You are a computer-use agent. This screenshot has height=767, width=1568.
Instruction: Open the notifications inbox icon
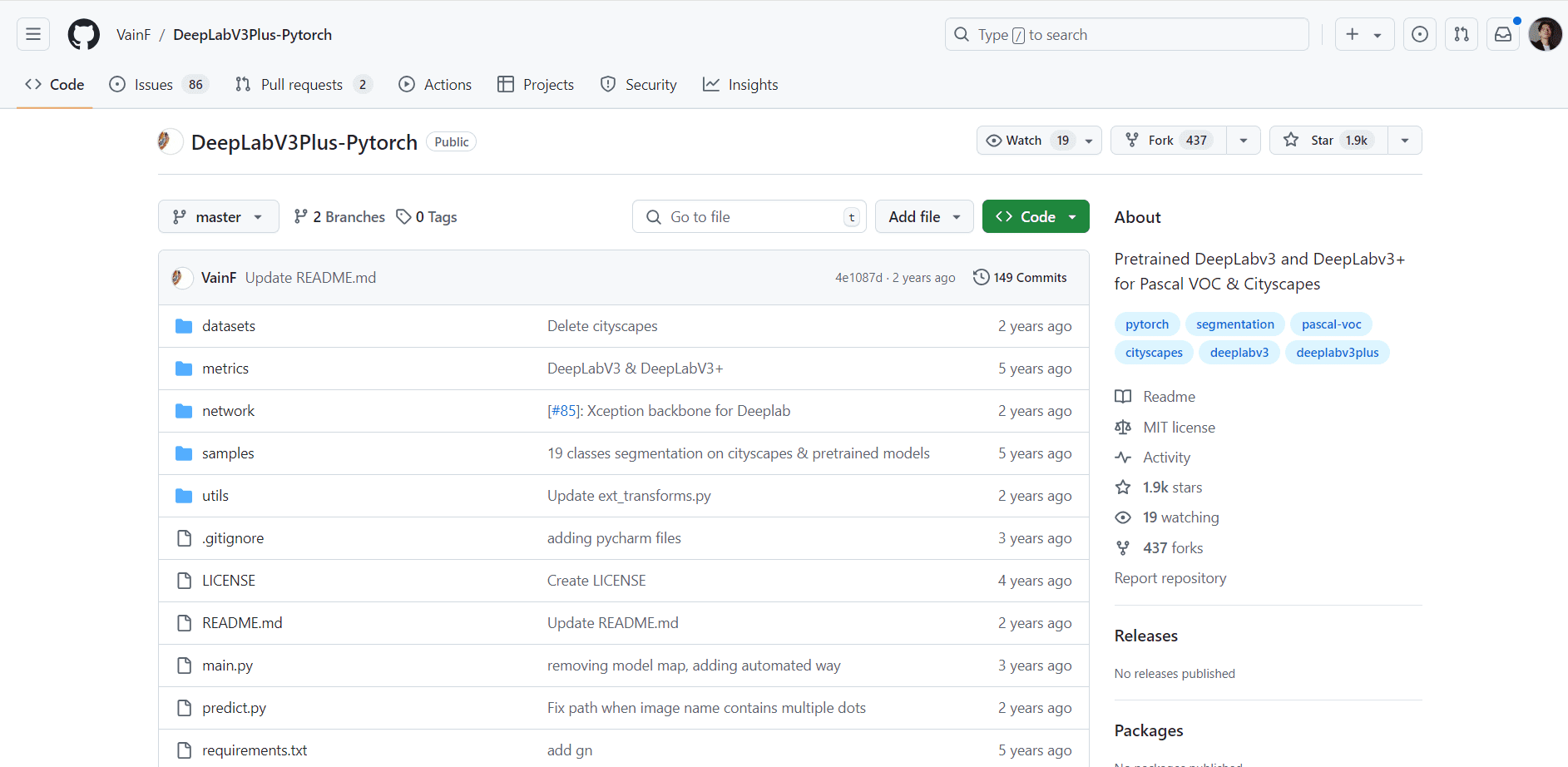coord(1502,34)
